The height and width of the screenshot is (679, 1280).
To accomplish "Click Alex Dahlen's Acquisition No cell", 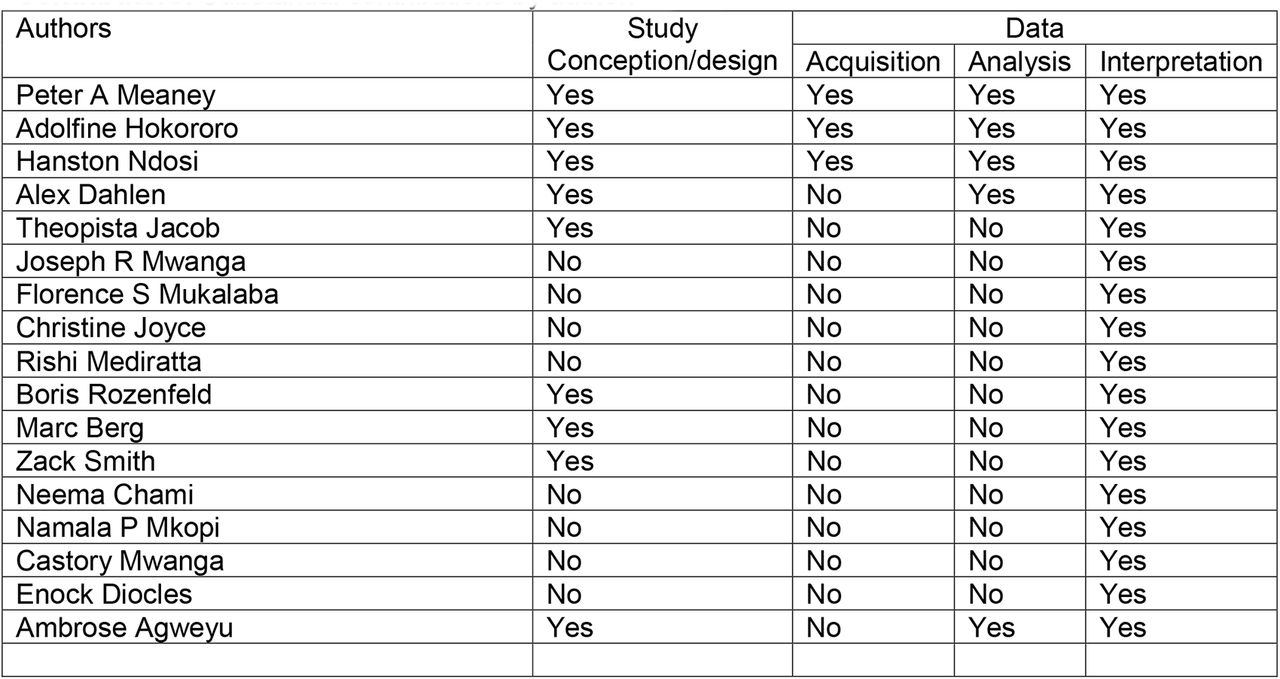I will click(873, 194).
